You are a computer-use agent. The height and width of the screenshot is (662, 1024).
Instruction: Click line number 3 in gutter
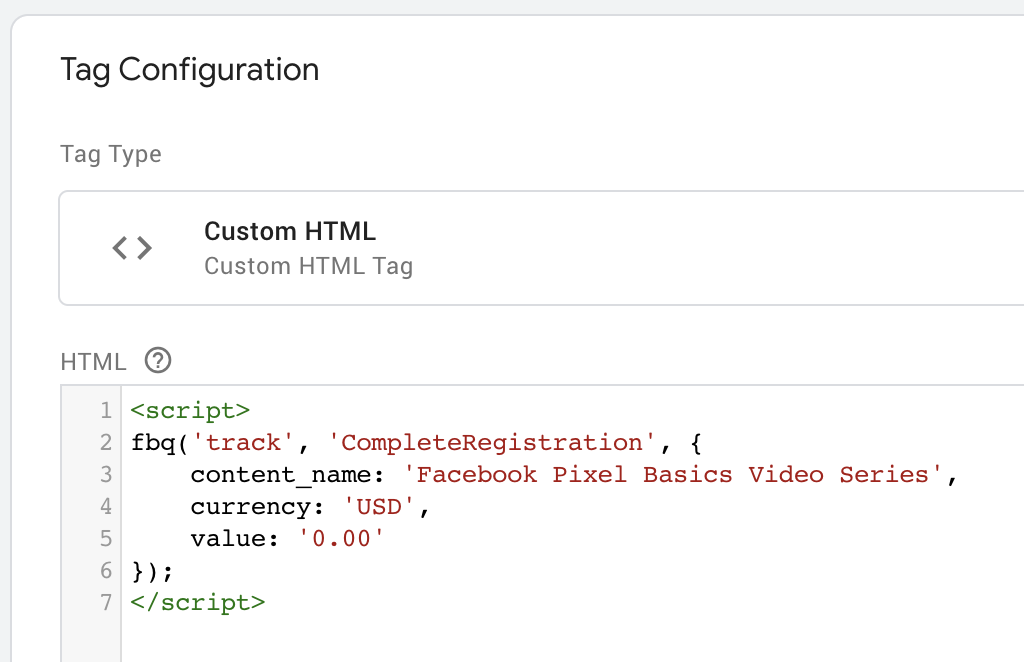click(x=106, y=475)
